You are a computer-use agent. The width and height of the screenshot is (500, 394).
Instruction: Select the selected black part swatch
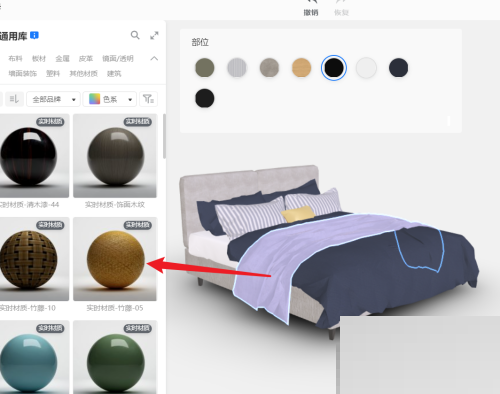pos(334,68)
